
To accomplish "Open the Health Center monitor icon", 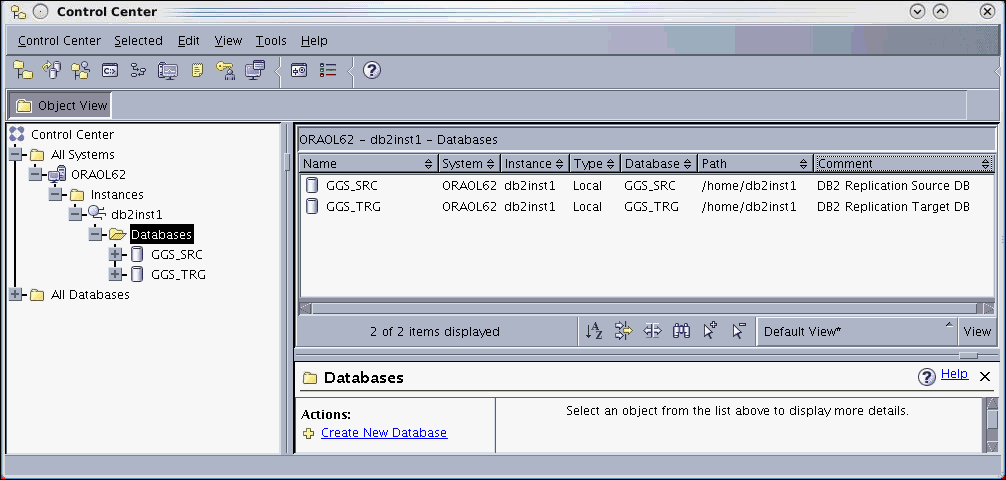I will [168, 70].
